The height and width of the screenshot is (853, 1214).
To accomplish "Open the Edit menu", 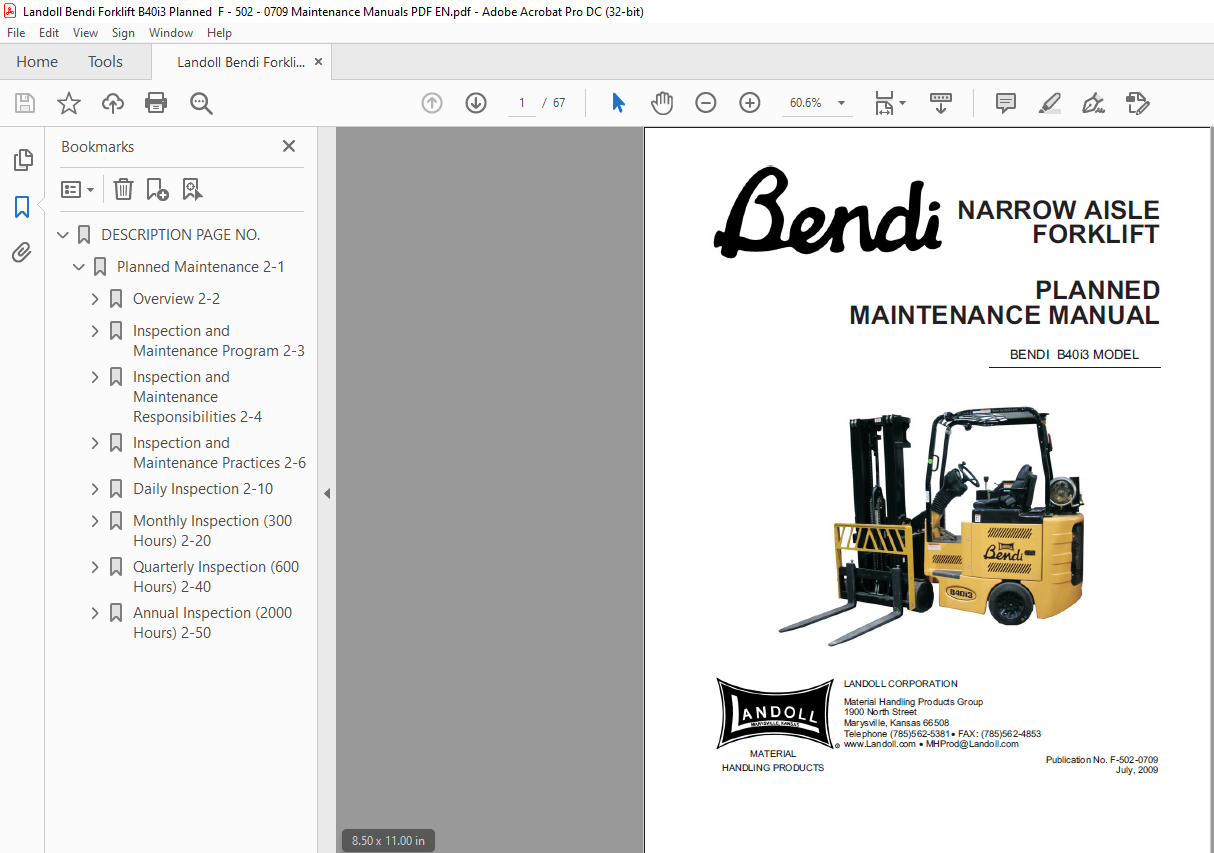I will 49,33.
